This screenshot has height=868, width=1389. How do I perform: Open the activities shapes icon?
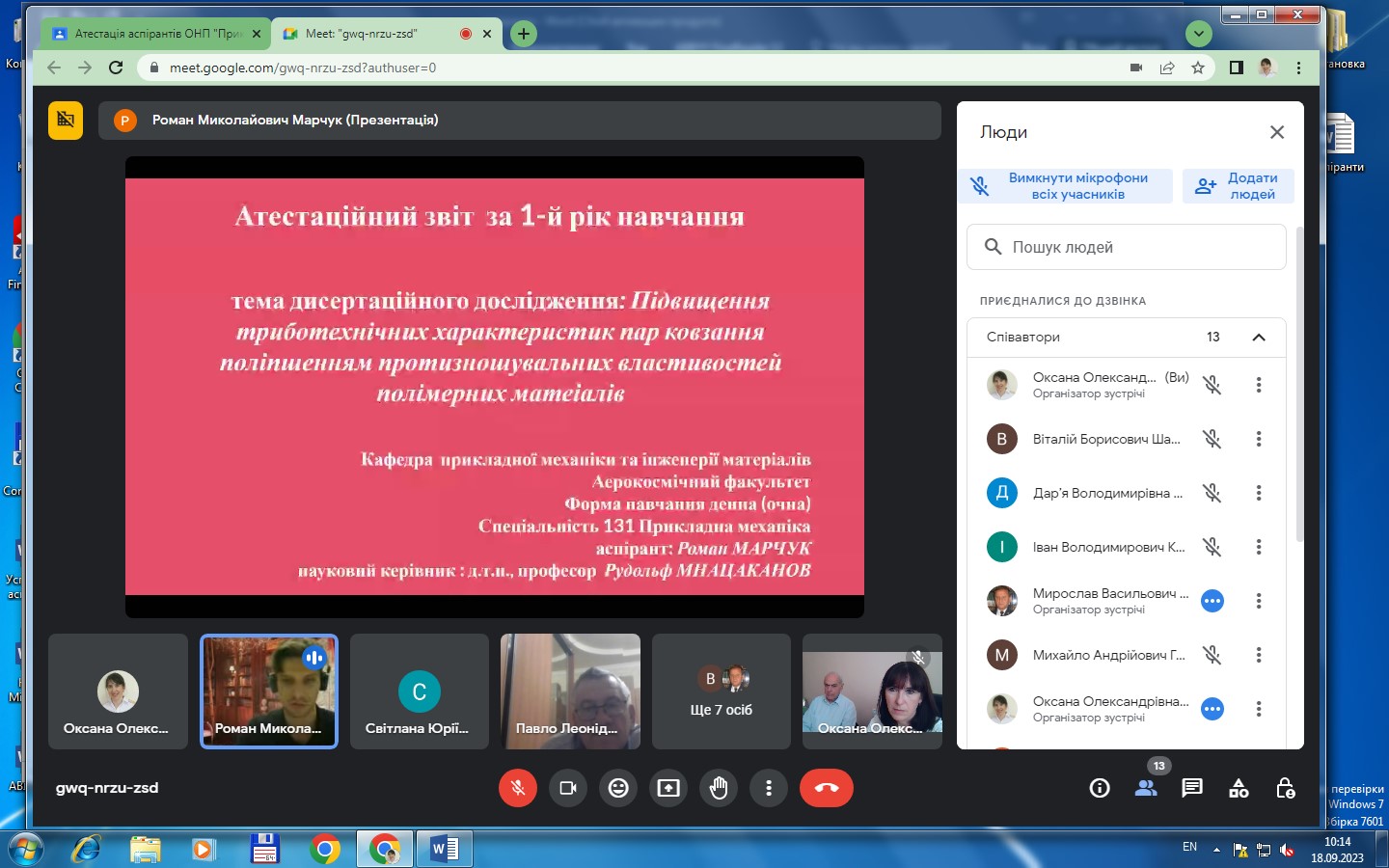[1239, 788]
